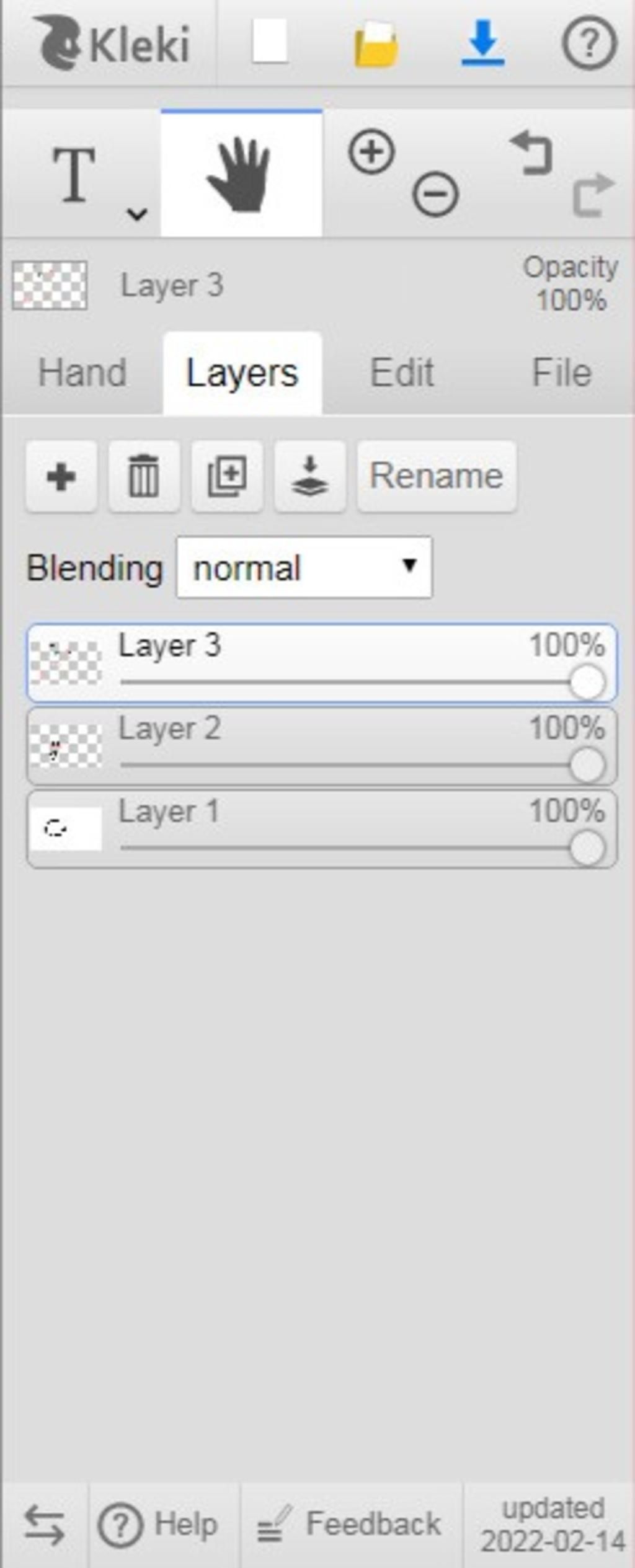Open the Feedback link
The height and width of the screenshot is (1568, 635).
[350, 1524]
